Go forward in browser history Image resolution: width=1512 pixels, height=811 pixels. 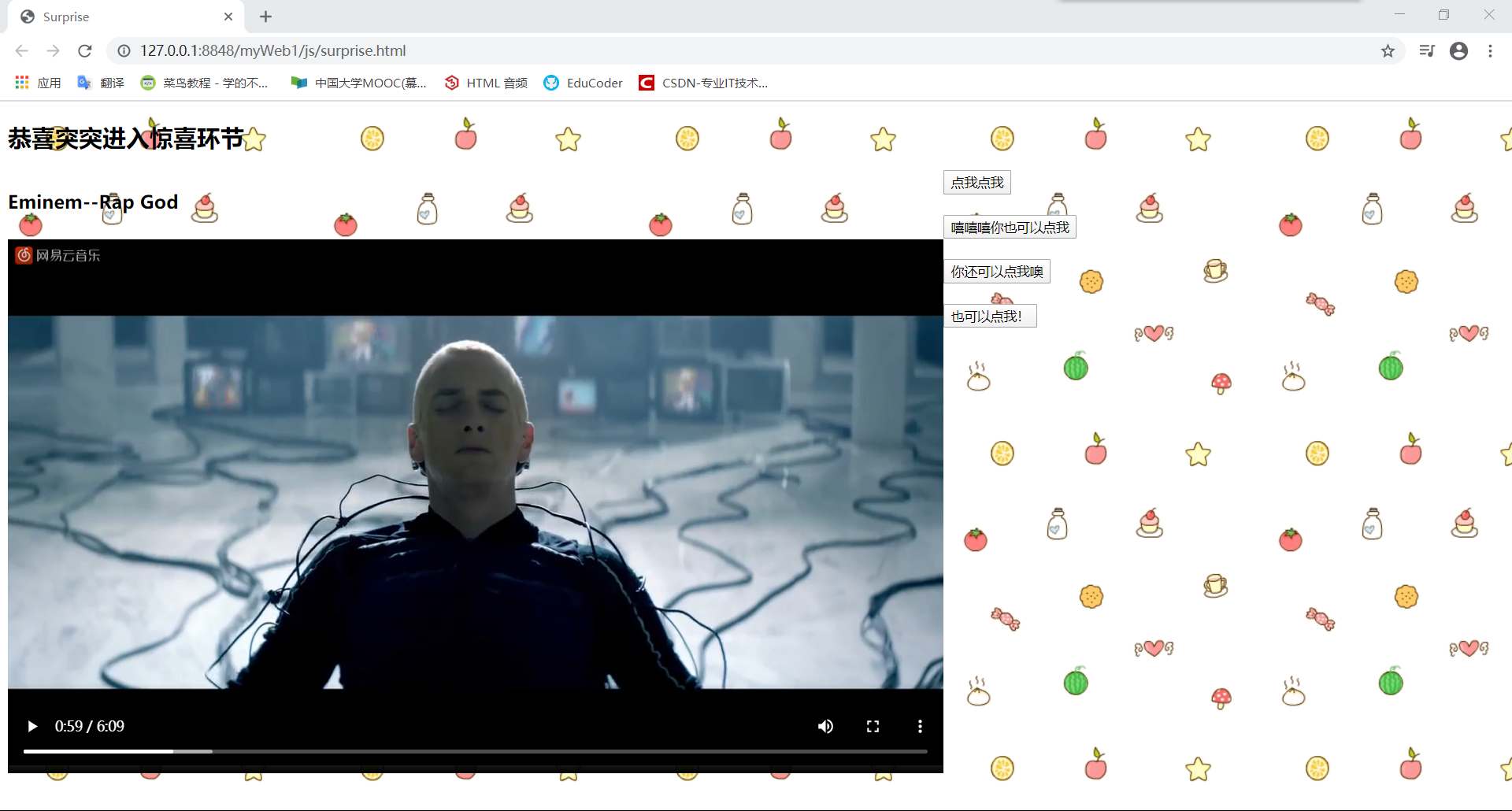(53, 50)
